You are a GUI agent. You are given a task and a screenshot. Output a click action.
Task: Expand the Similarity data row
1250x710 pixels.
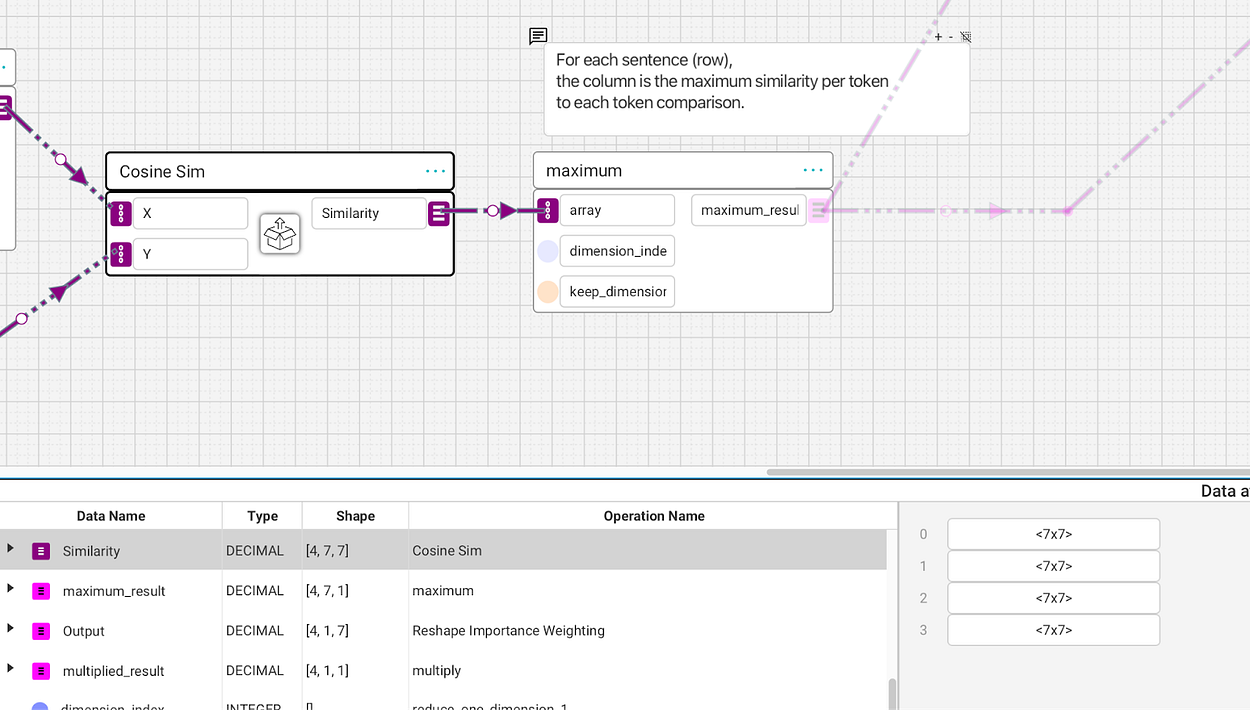pyautogui.click(x=10, y=548)
